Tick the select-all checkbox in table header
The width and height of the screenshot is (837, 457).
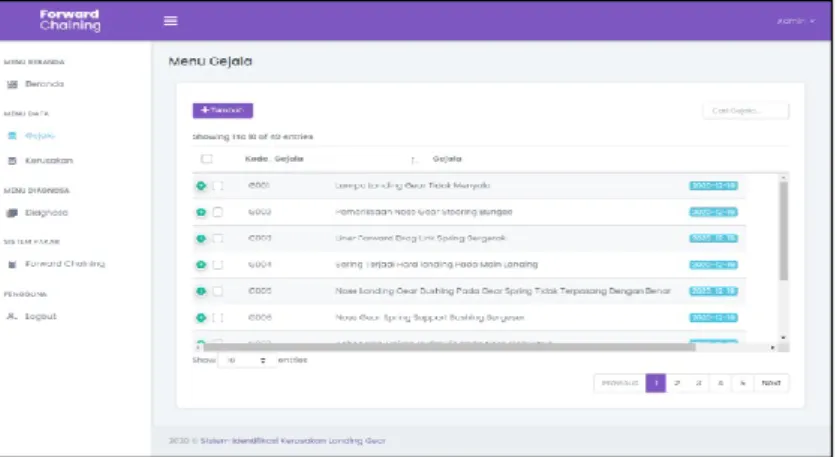207,159
